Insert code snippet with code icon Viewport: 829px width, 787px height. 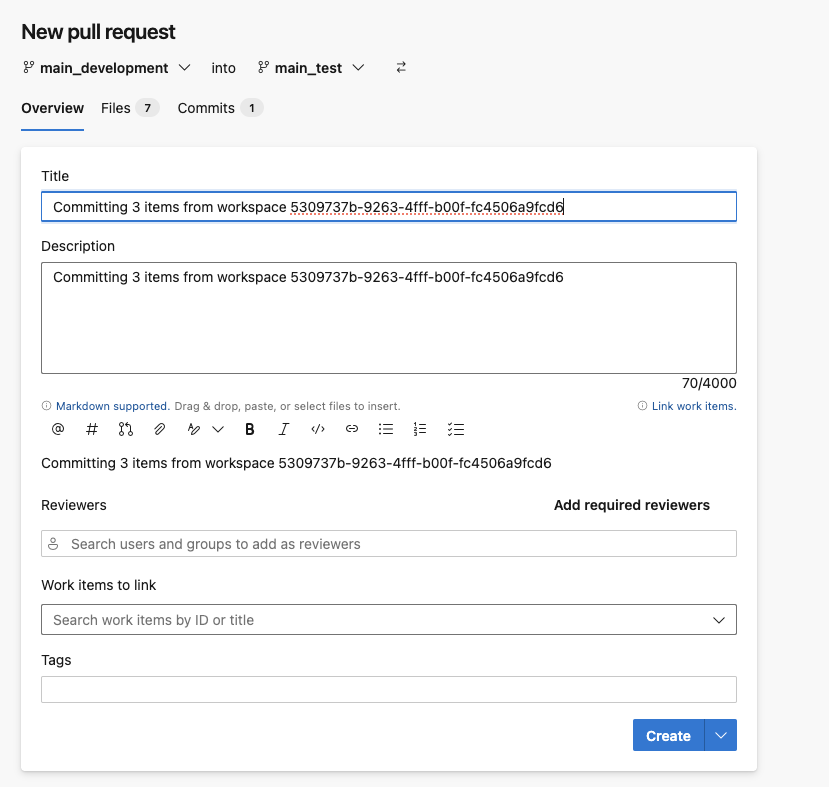coord(318,429)
